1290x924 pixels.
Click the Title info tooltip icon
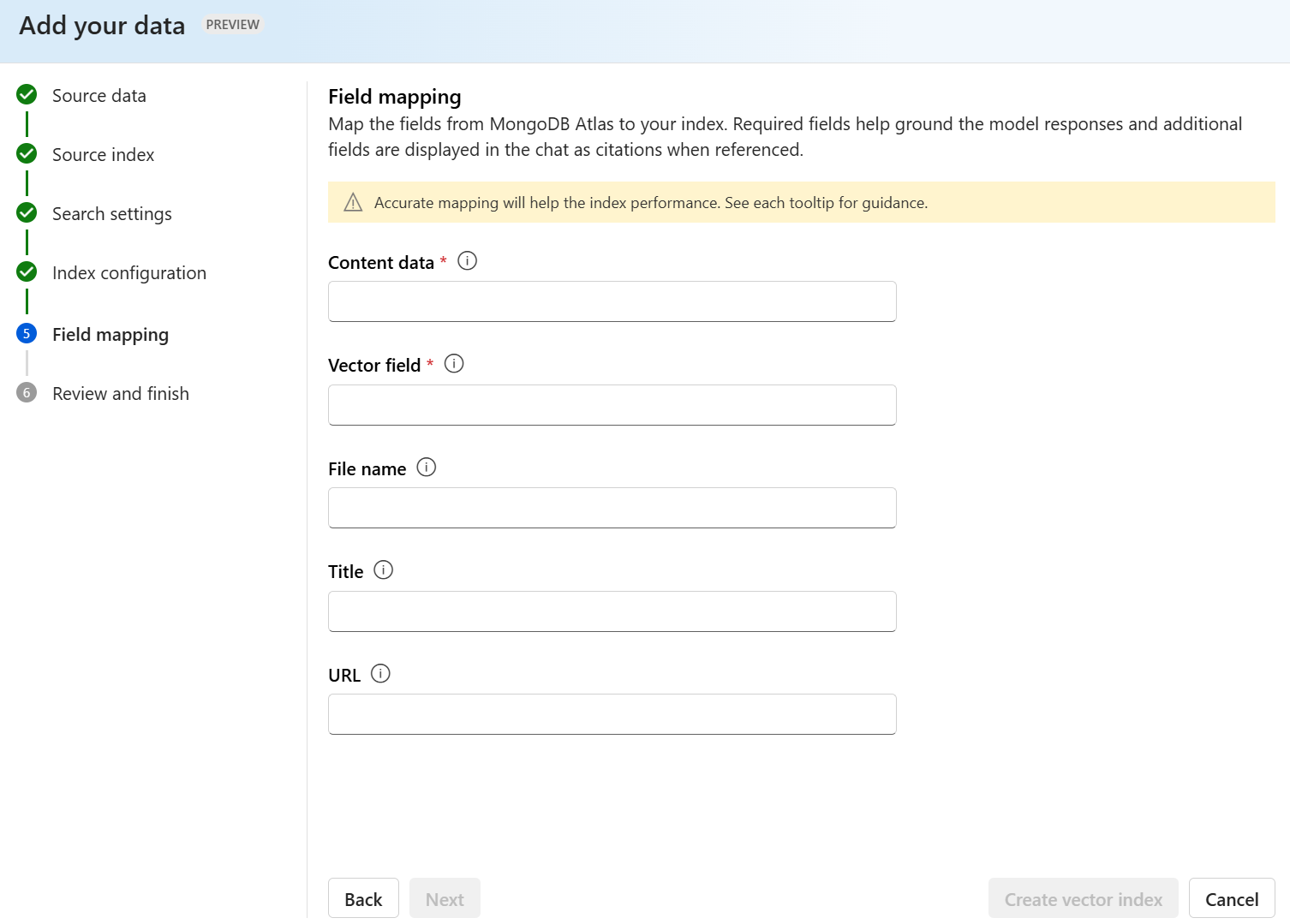(383, 570)
